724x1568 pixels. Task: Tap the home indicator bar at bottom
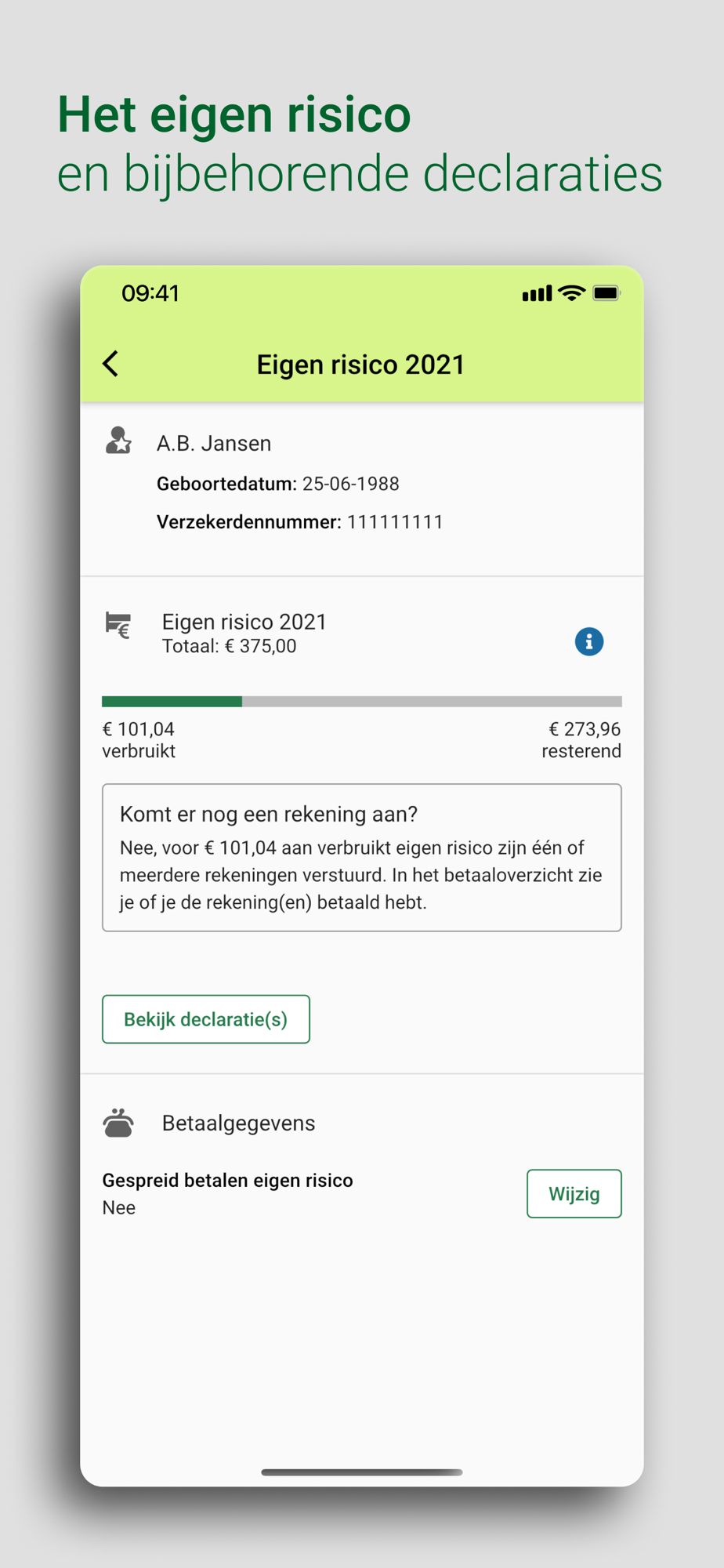pos(362,1472)
